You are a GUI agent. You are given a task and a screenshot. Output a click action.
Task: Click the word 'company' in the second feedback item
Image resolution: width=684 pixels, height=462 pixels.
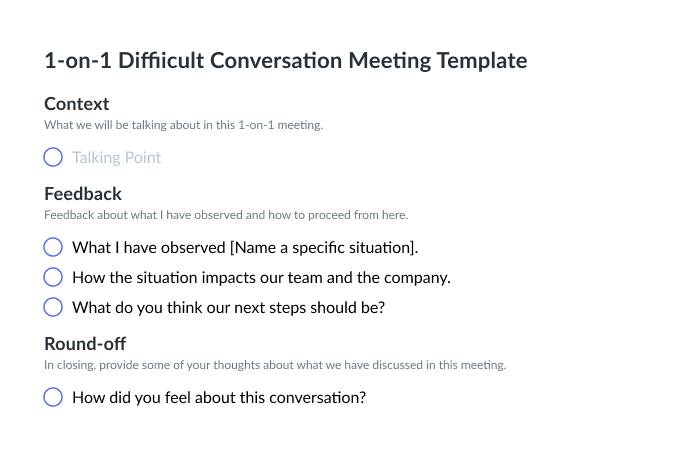tap(415, 279)
